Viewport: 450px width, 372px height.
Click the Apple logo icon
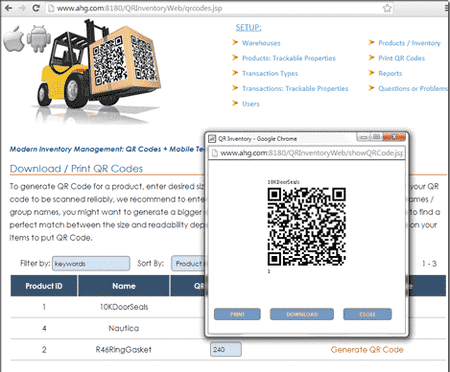14,38
